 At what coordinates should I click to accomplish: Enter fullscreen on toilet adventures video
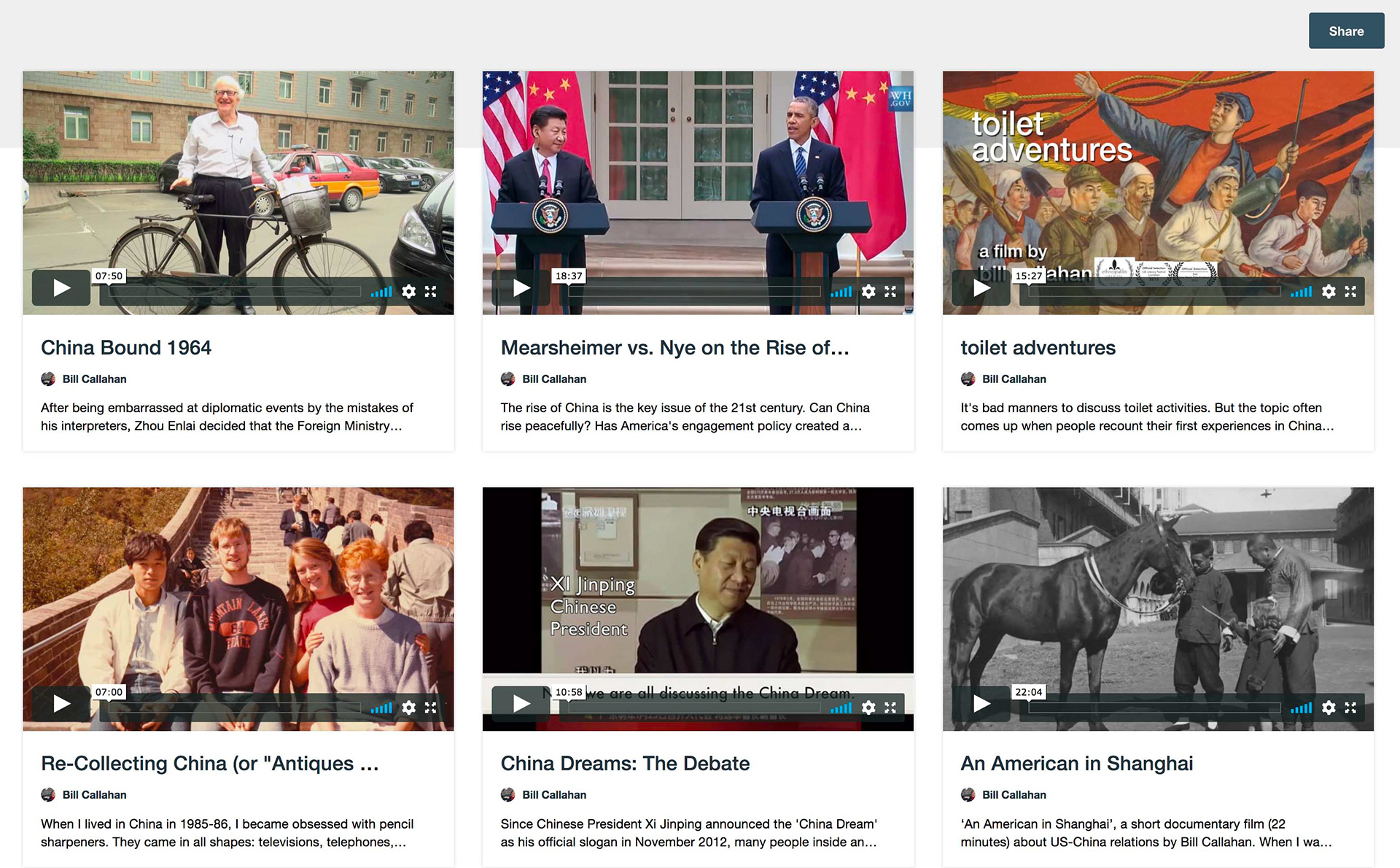point(1350,292)
